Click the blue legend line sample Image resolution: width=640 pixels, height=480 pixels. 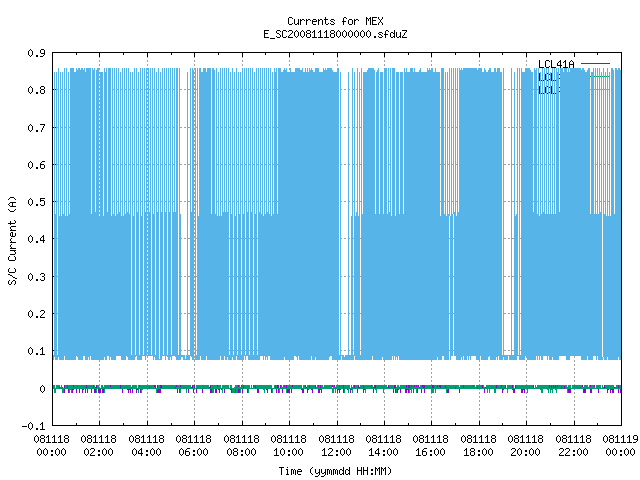(600, 89)
